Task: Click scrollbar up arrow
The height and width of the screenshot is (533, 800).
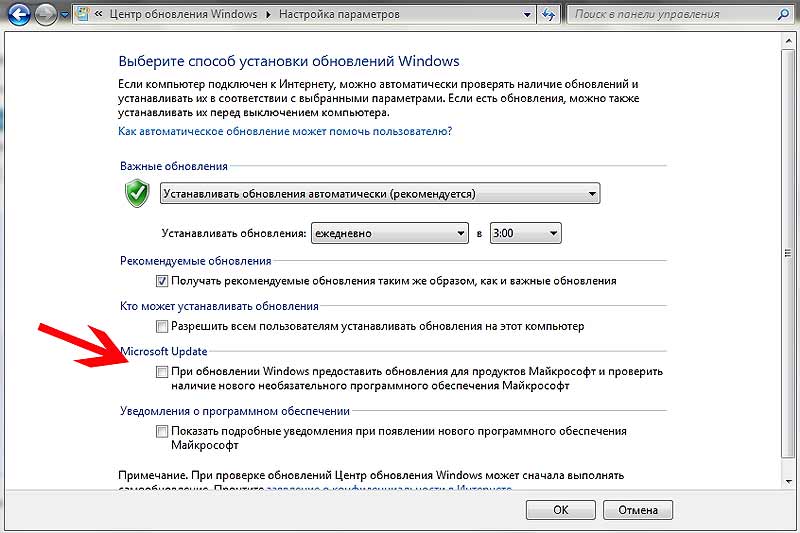Action: (788, 40)
